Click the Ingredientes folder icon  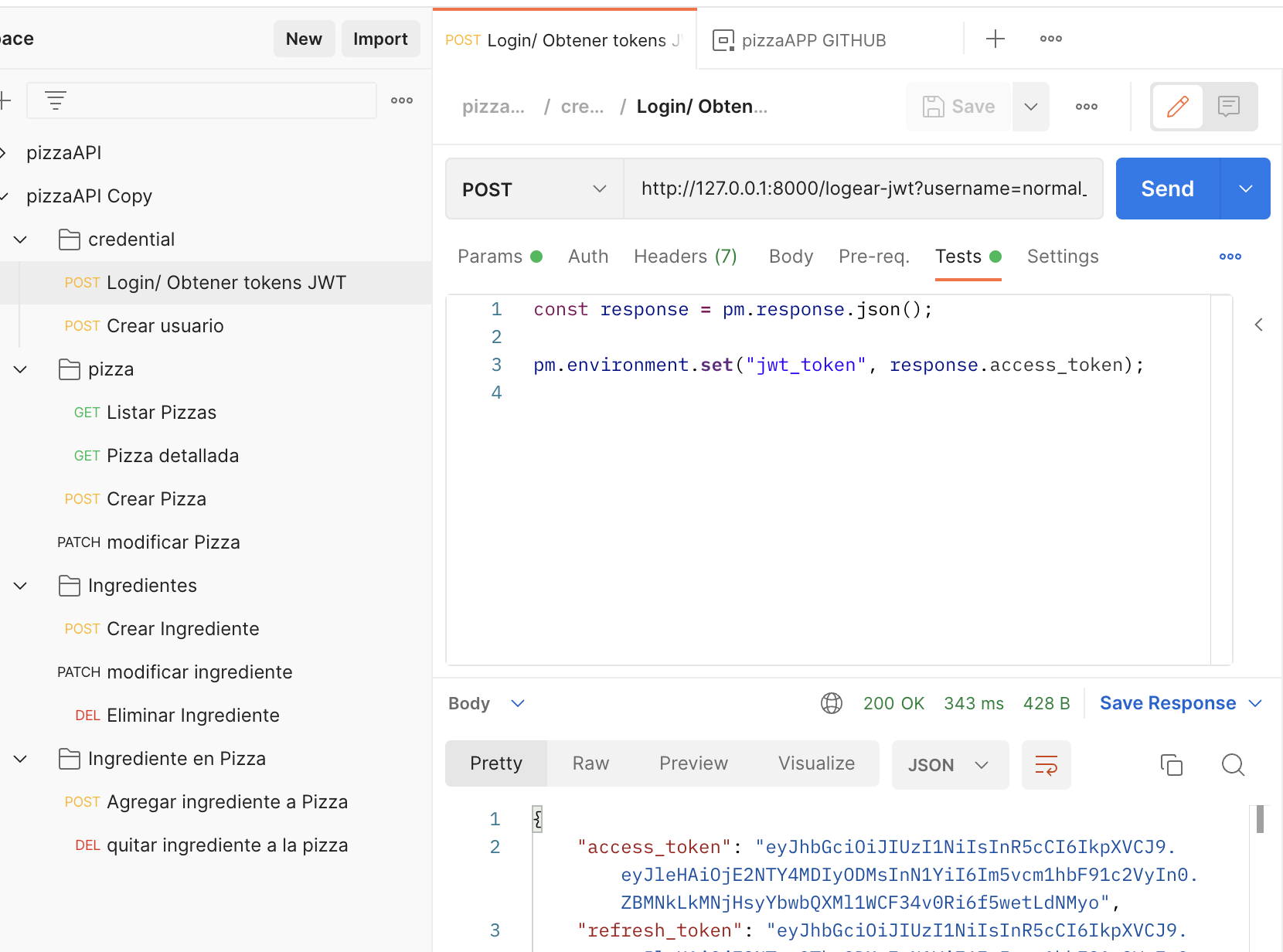tap(70, 586)
